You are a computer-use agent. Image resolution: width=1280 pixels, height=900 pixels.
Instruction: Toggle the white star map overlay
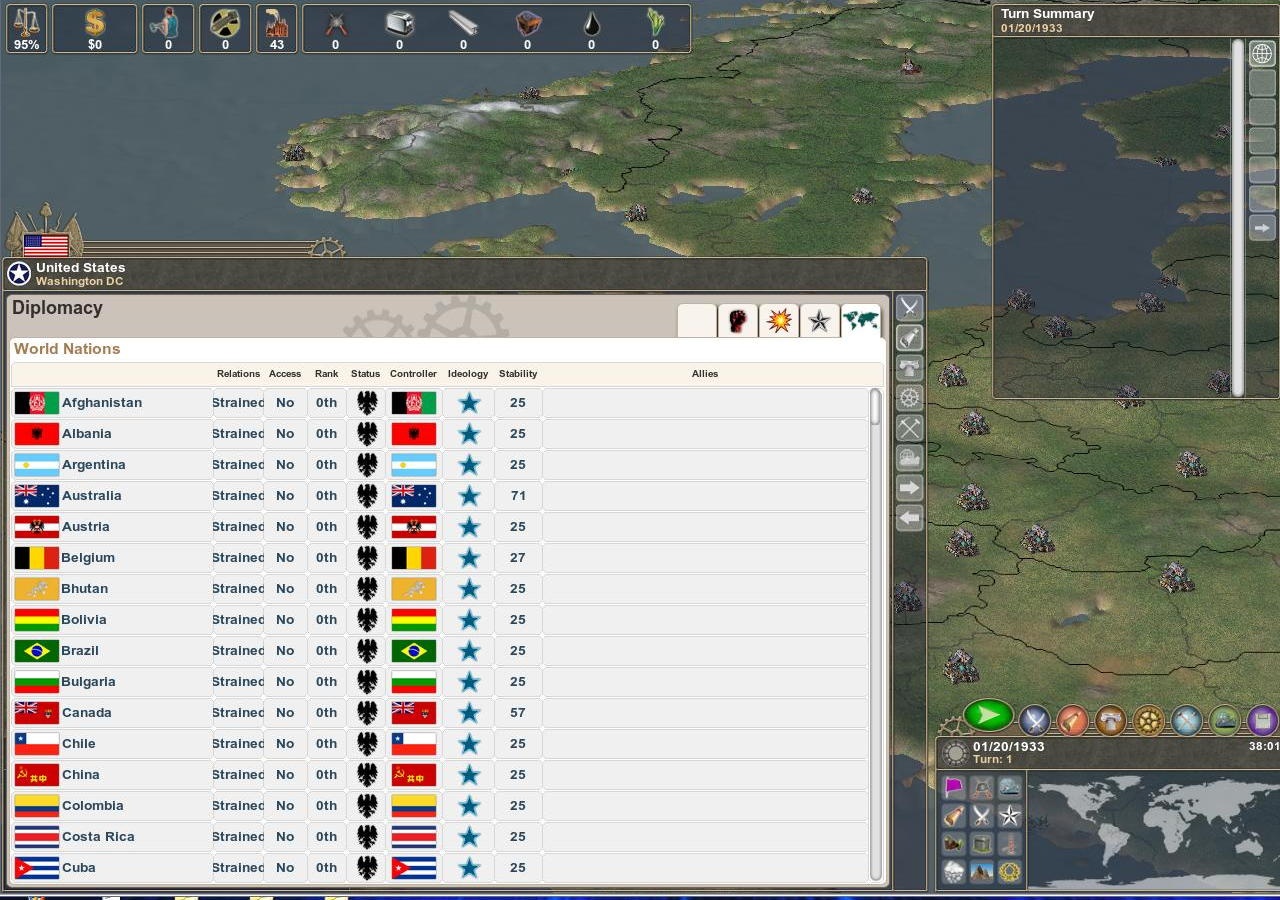(1010, 816)
